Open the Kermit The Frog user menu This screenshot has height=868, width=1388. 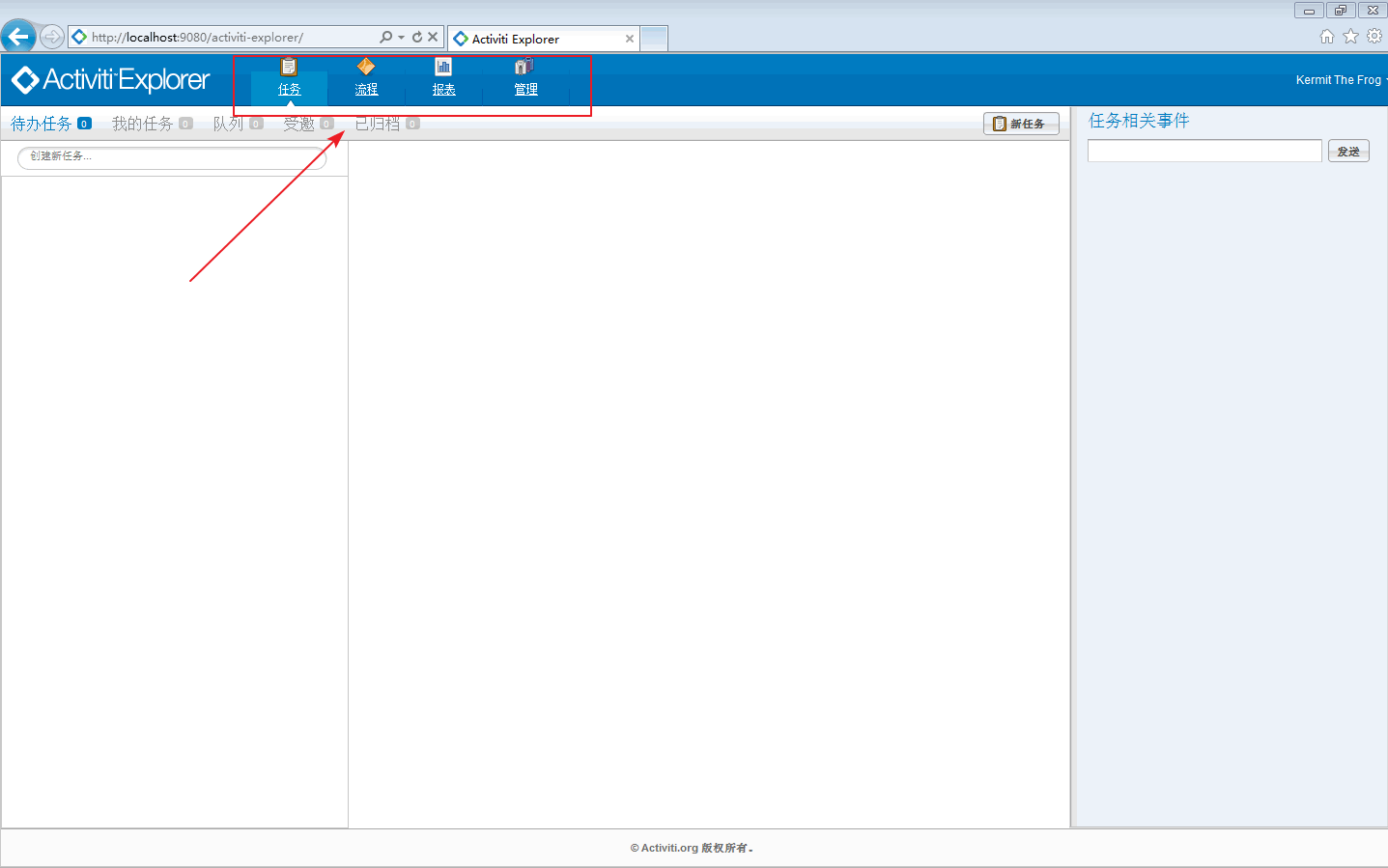tap(1340, 80)
